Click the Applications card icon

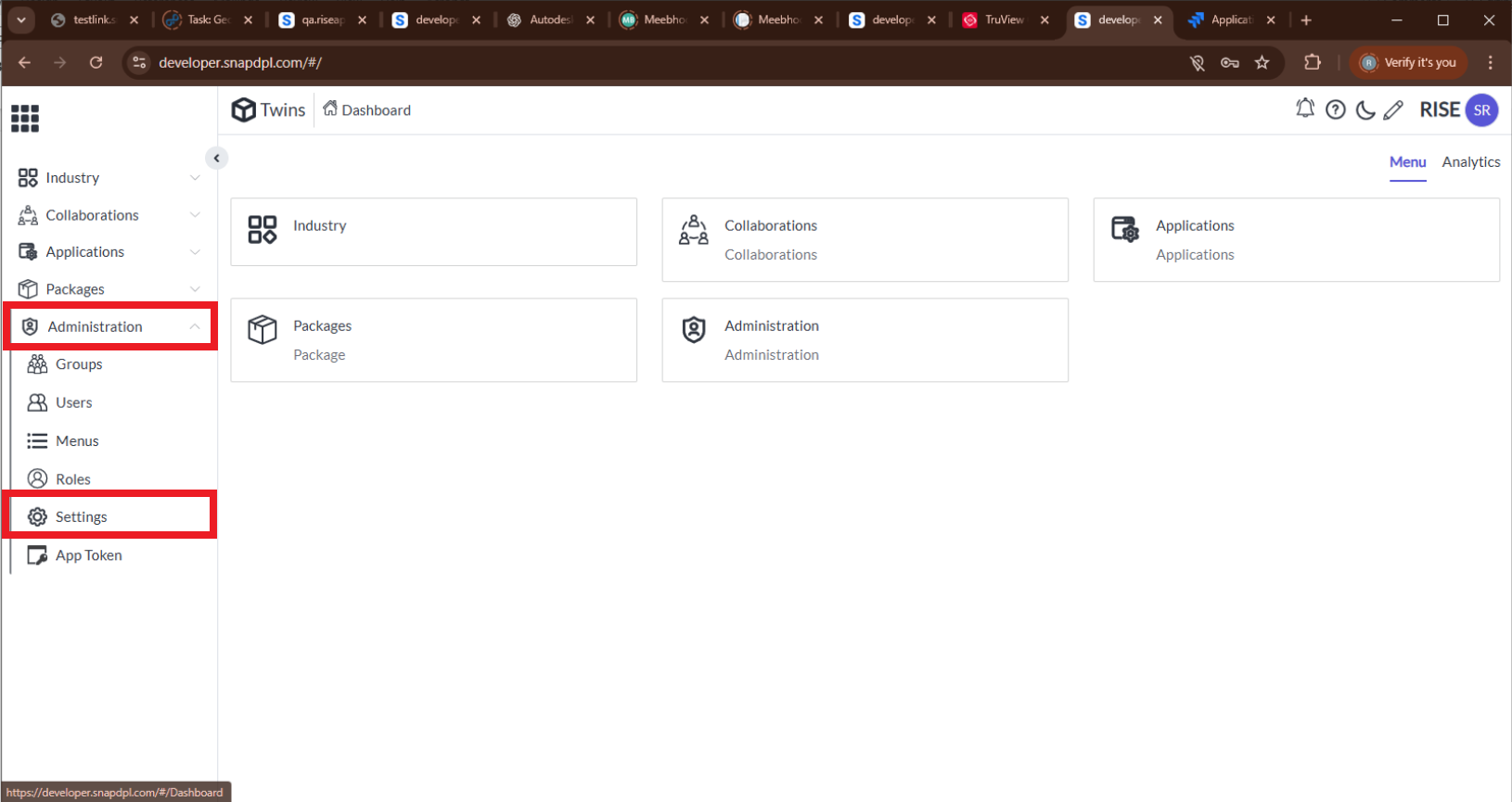(x=1125, y=229)
